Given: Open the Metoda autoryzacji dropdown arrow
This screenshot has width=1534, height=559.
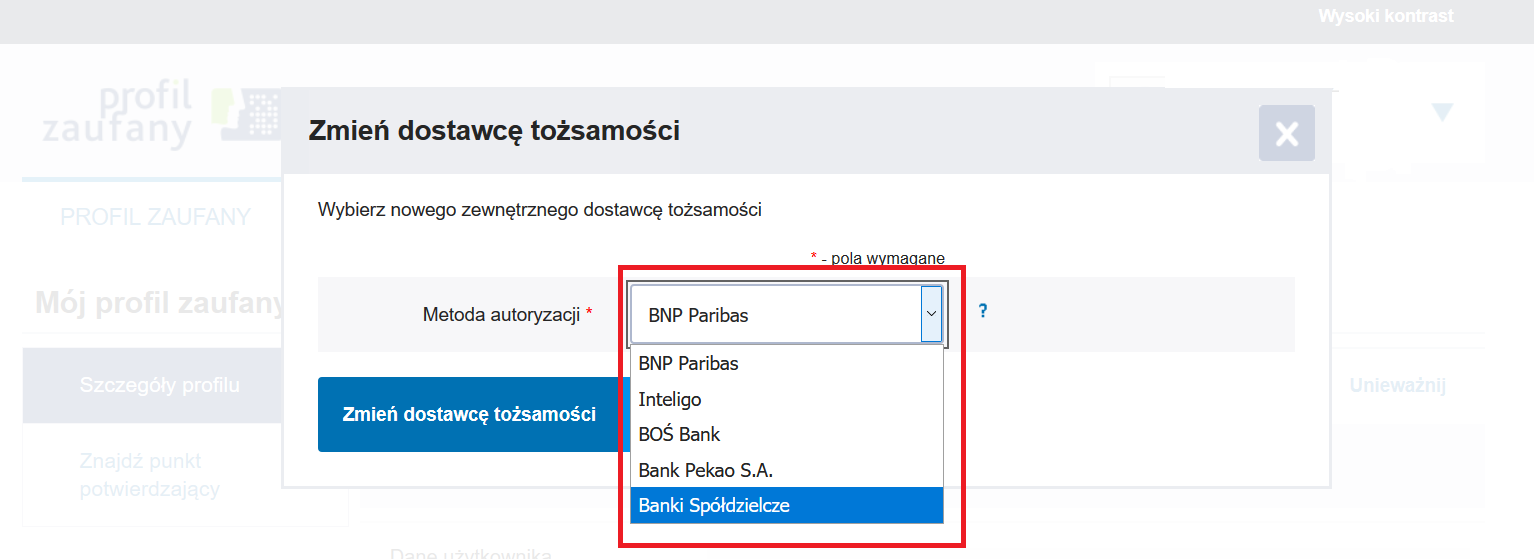Looking at the screenshot, I should [x=931, y=314].
